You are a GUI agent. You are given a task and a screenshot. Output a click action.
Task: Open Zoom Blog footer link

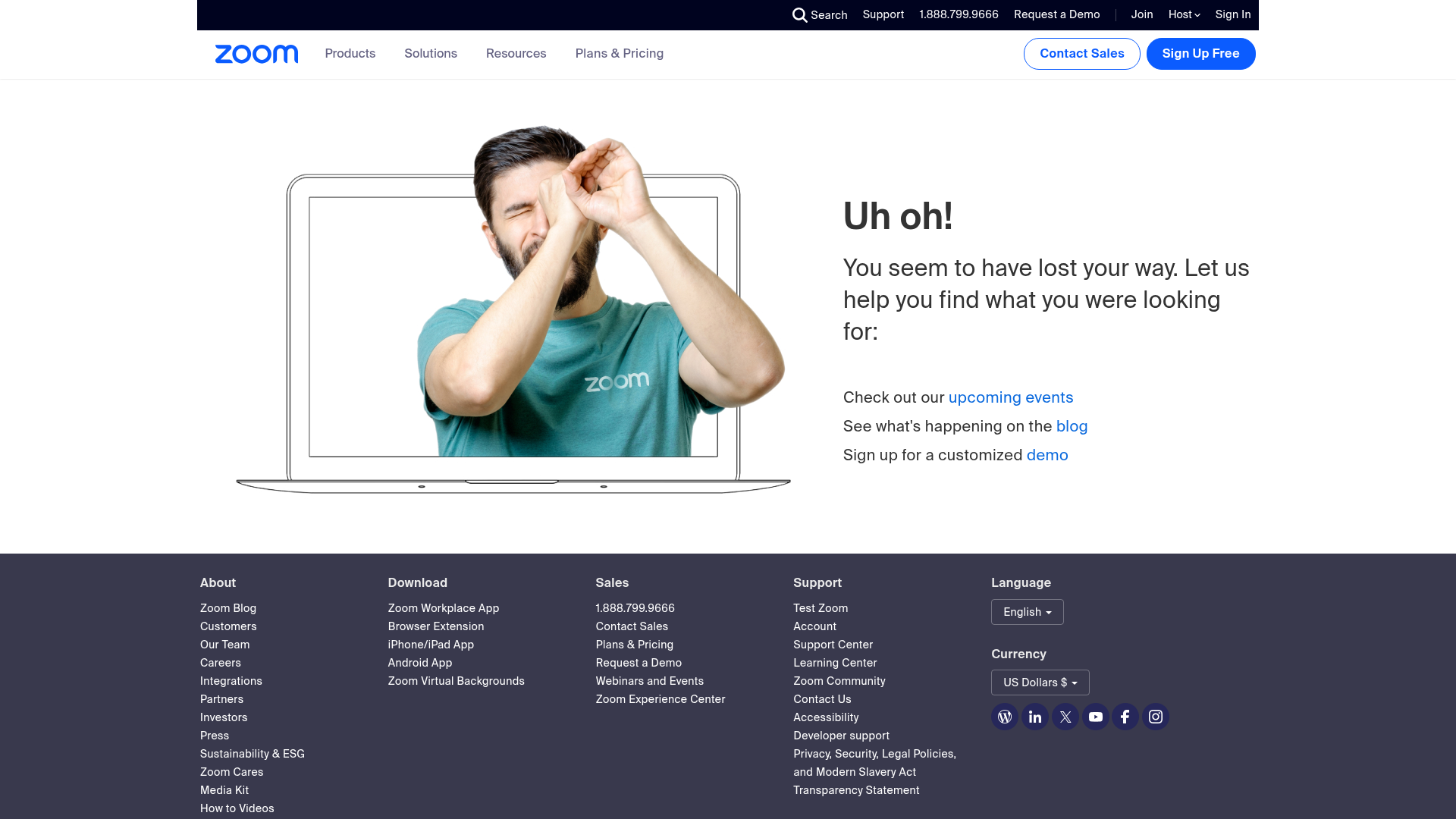pos(228,608)
